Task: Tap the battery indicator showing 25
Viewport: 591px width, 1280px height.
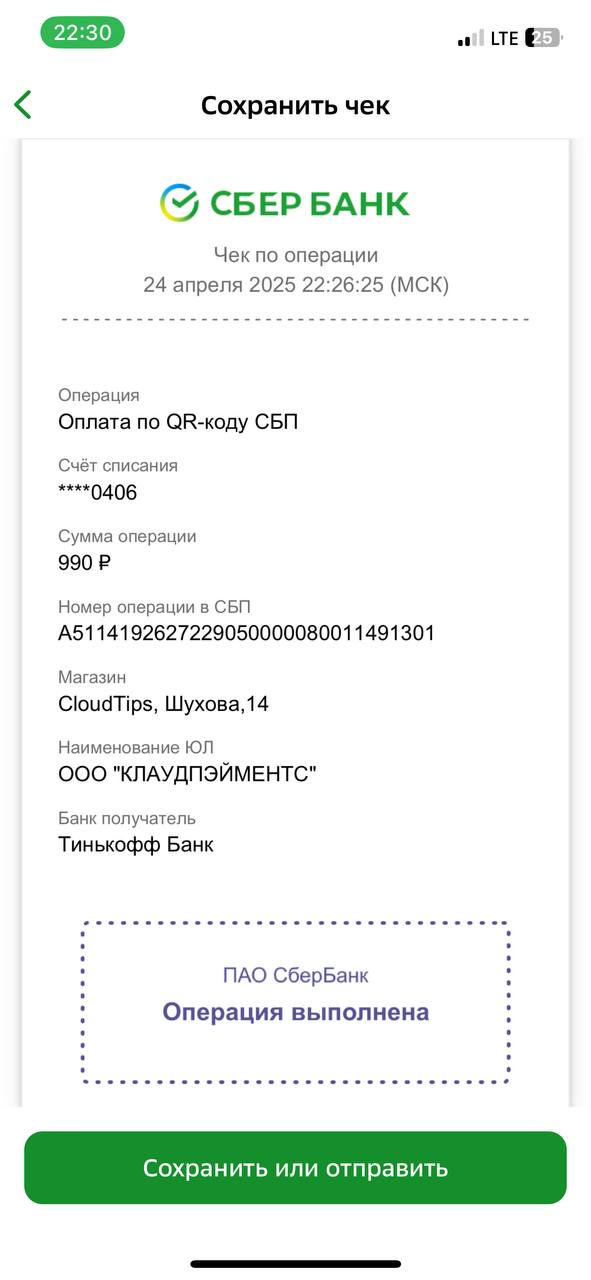Action: point(544,38)
